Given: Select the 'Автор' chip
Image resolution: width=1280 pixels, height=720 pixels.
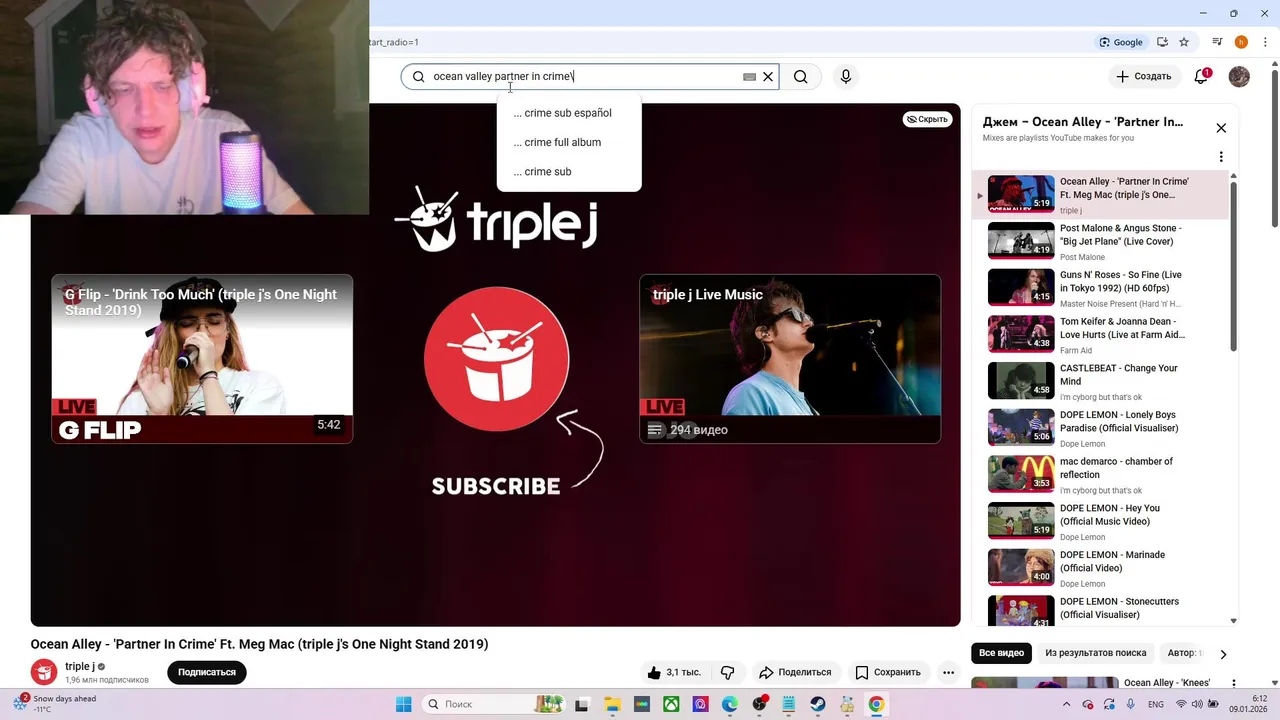Looking at the screenshot, I should (1184, 653).
